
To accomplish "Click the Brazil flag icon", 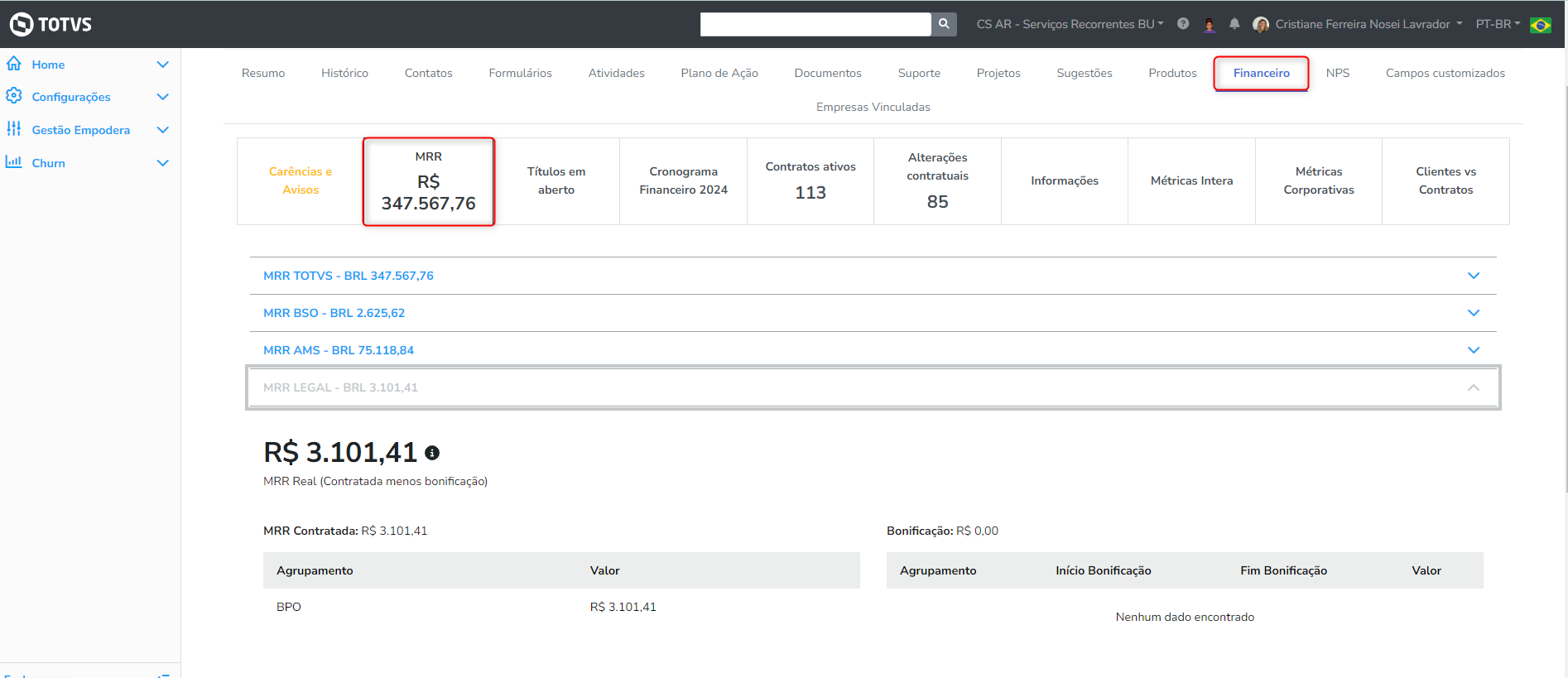I will (1541, 25).
